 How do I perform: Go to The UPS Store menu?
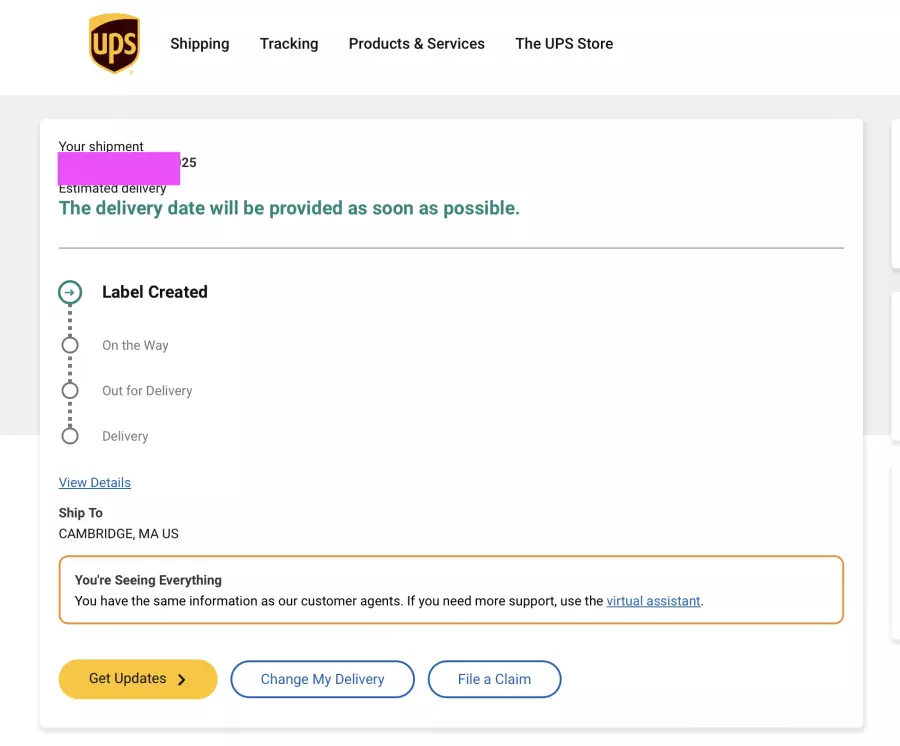[x=564, y=44]
